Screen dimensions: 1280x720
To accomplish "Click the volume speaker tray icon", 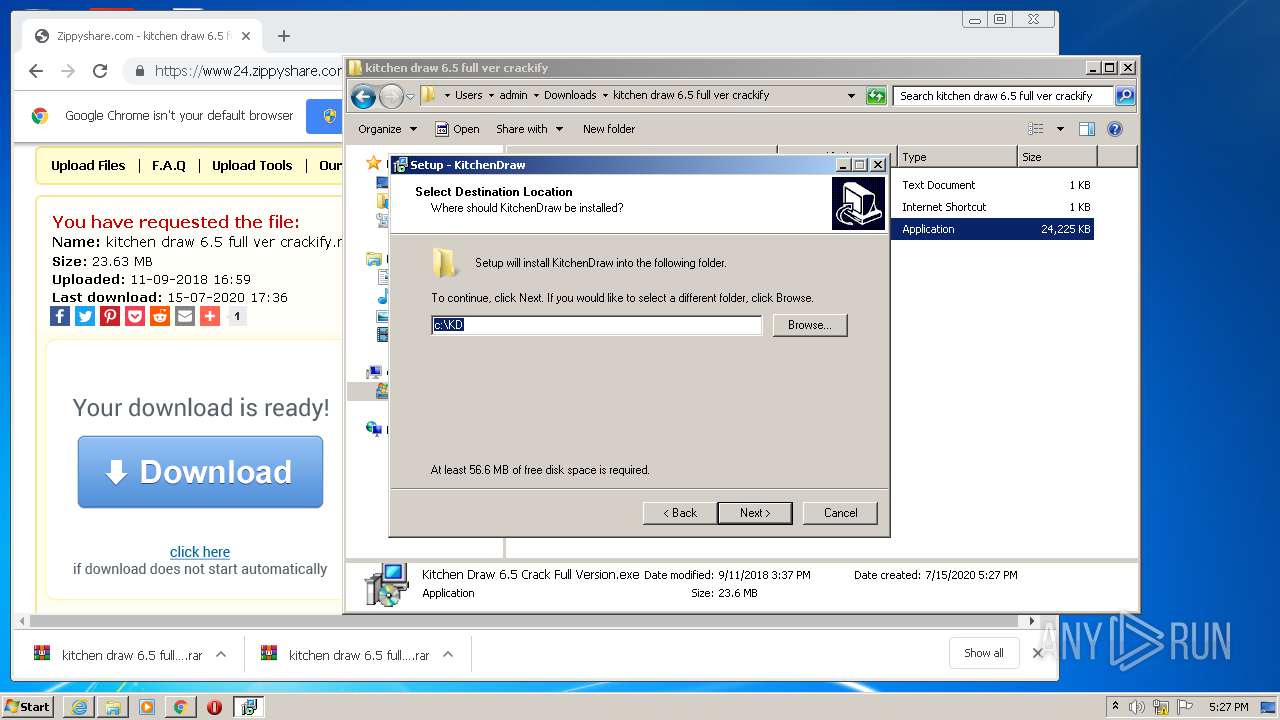I will [1137, 707].
